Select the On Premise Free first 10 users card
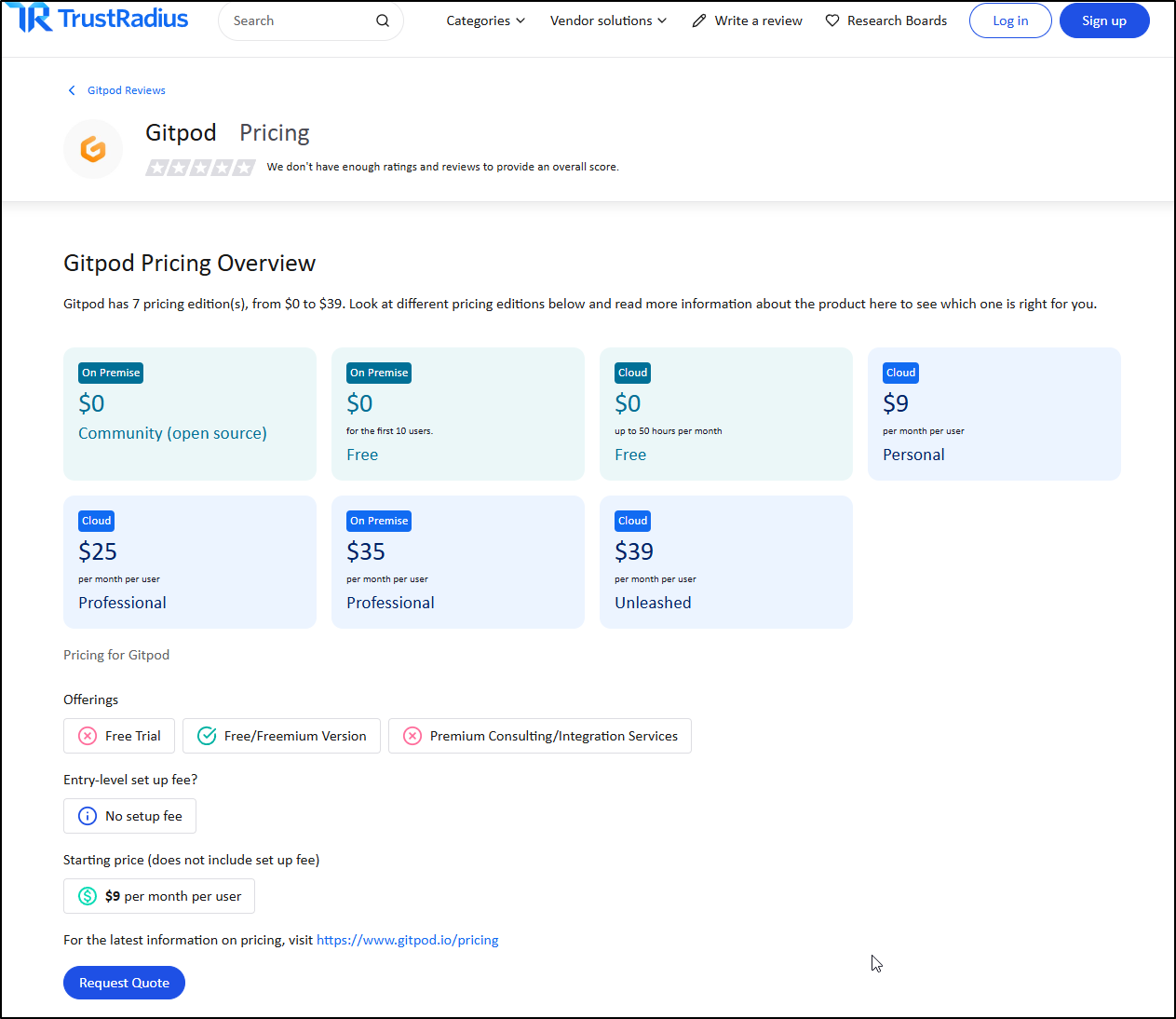1176x1019 pixels. pyautogui.click(x=458, y=414)
